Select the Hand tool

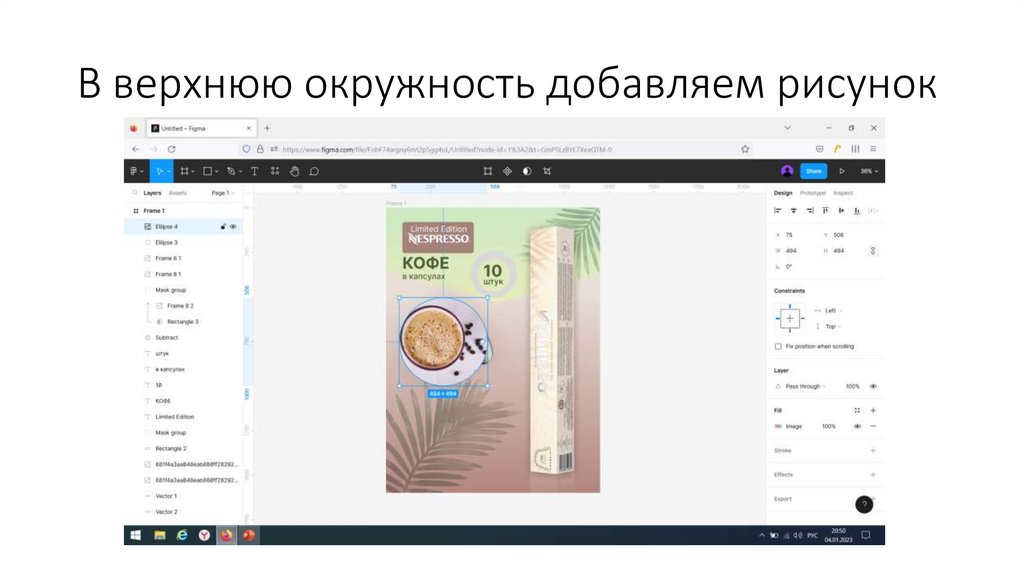[295, 171]
